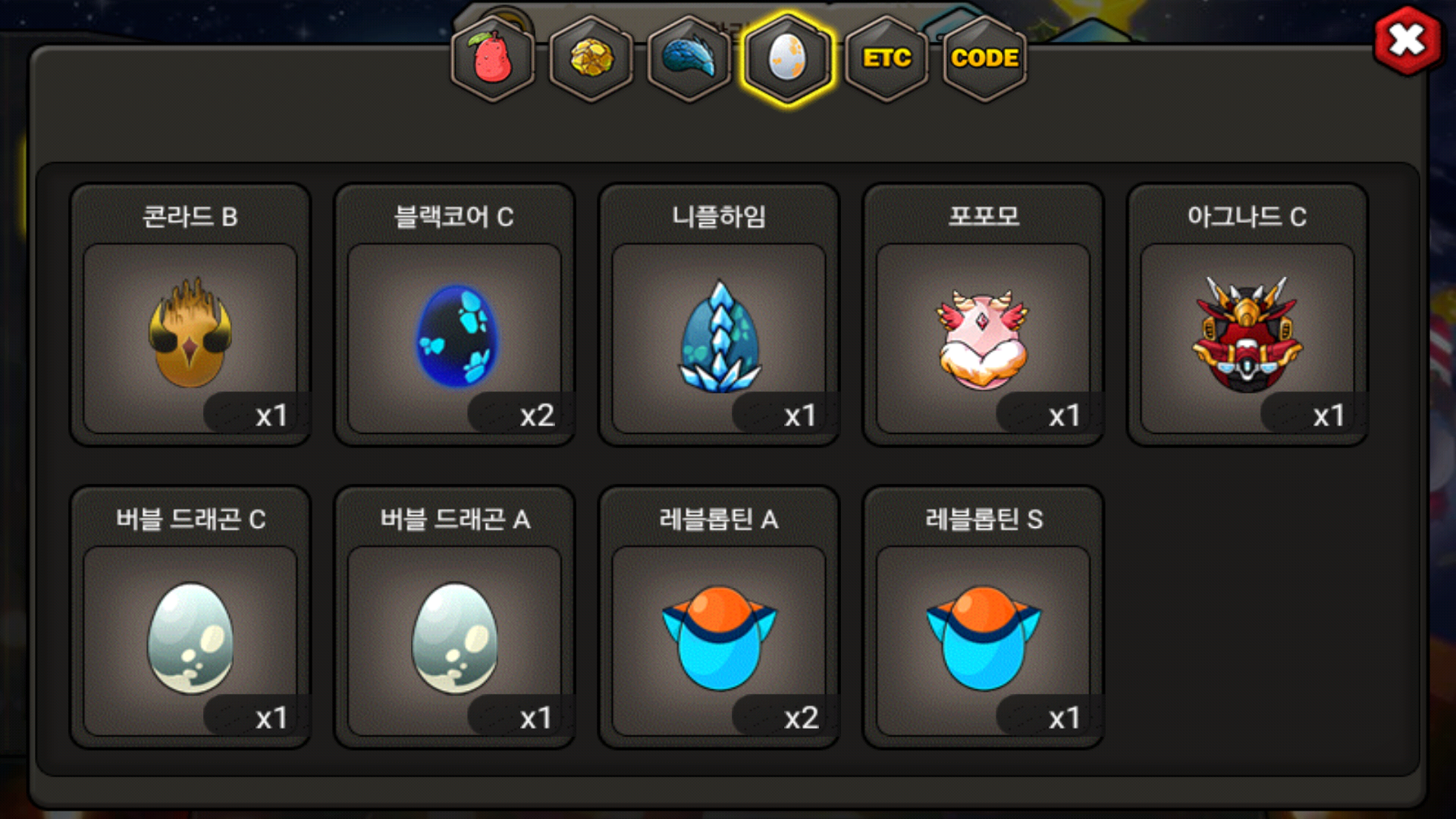Pick the 레블롭틴 A blue orange egg

click(719, 637)
